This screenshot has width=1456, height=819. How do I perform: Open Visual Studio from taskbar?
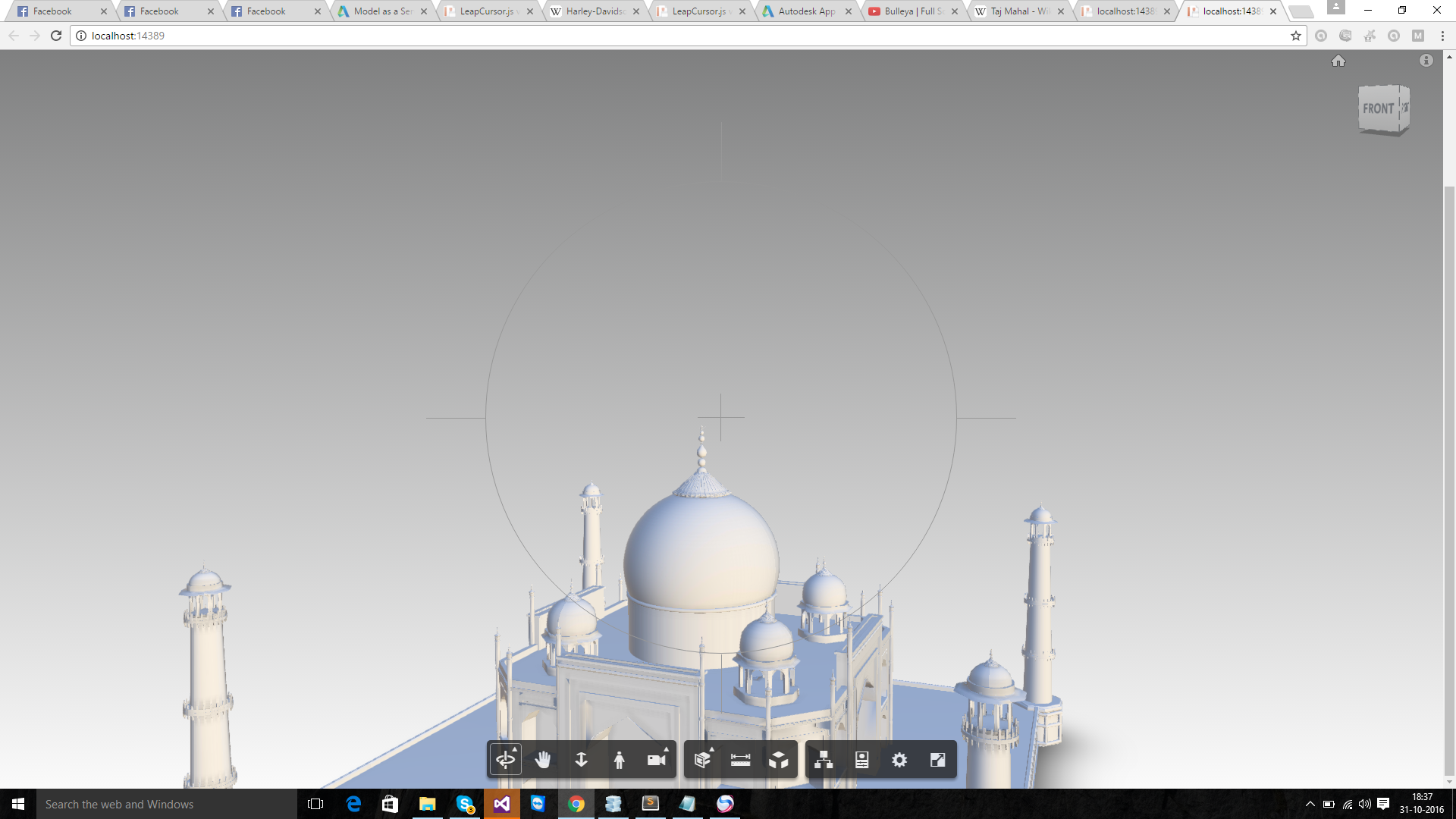(x=502, y=804)
